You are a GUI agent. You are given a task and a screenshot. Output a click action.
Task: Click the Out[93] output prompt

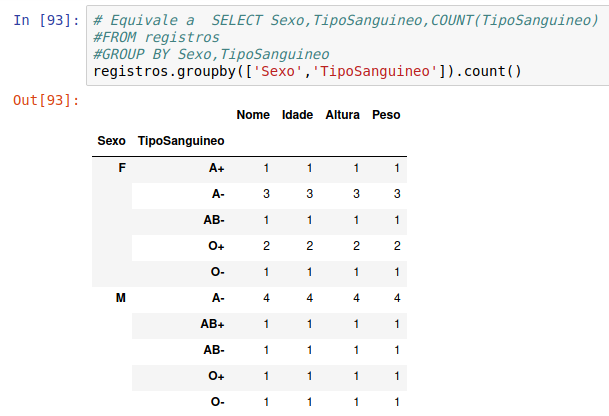[x=46, y=100]
